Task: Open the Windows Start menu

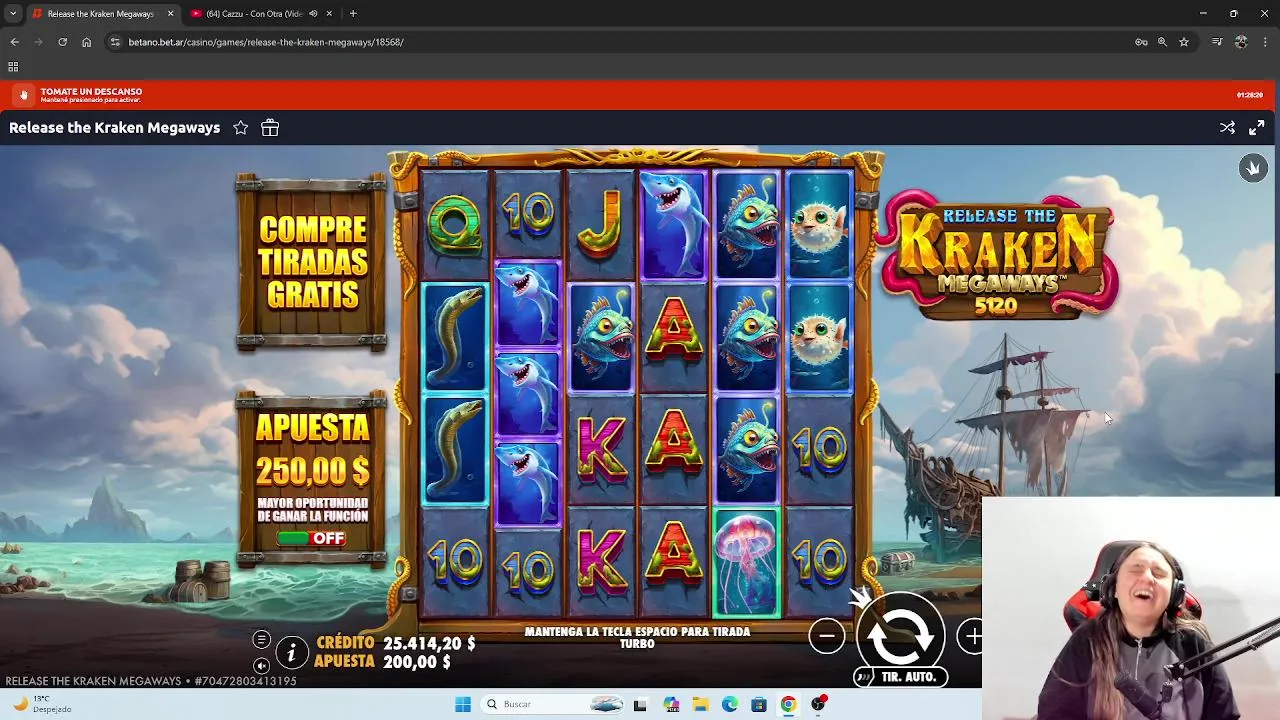Action: (463, 704)
